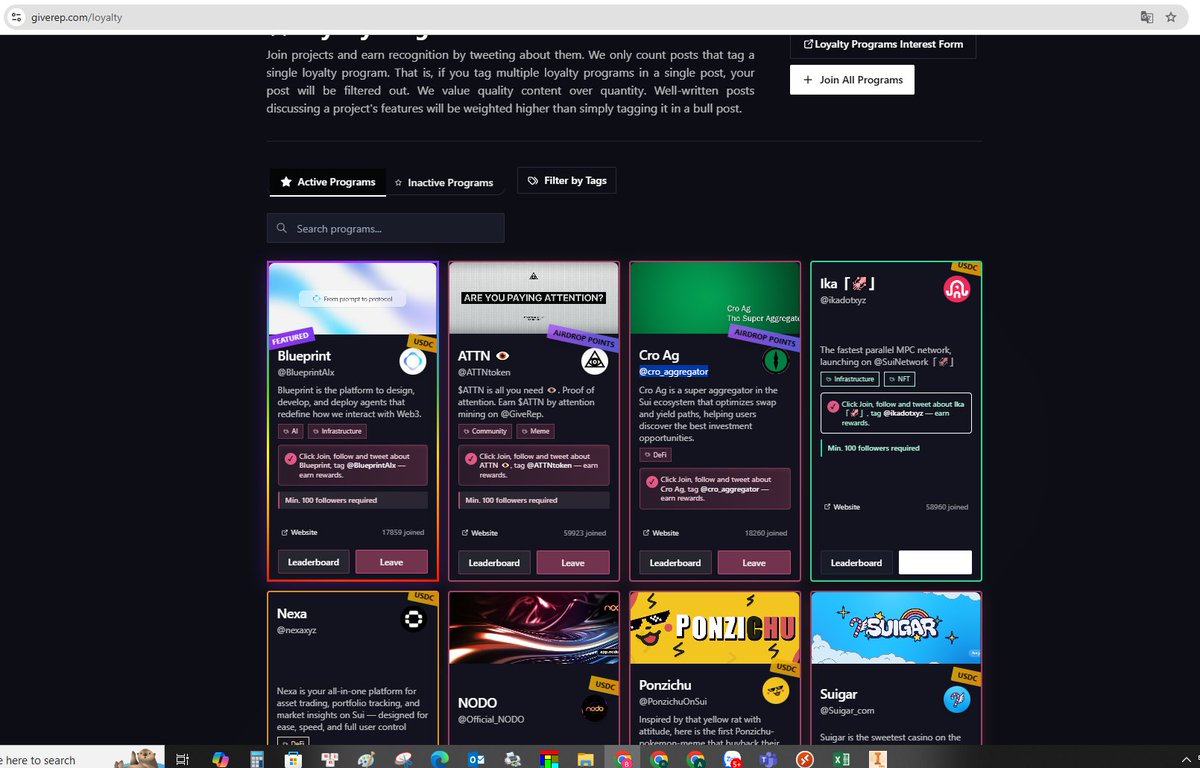Click the @nexaxyz handle on Nexa card
Image resolution: width=1200 pixels, height=768 pixels.
[x=296, y=631]
